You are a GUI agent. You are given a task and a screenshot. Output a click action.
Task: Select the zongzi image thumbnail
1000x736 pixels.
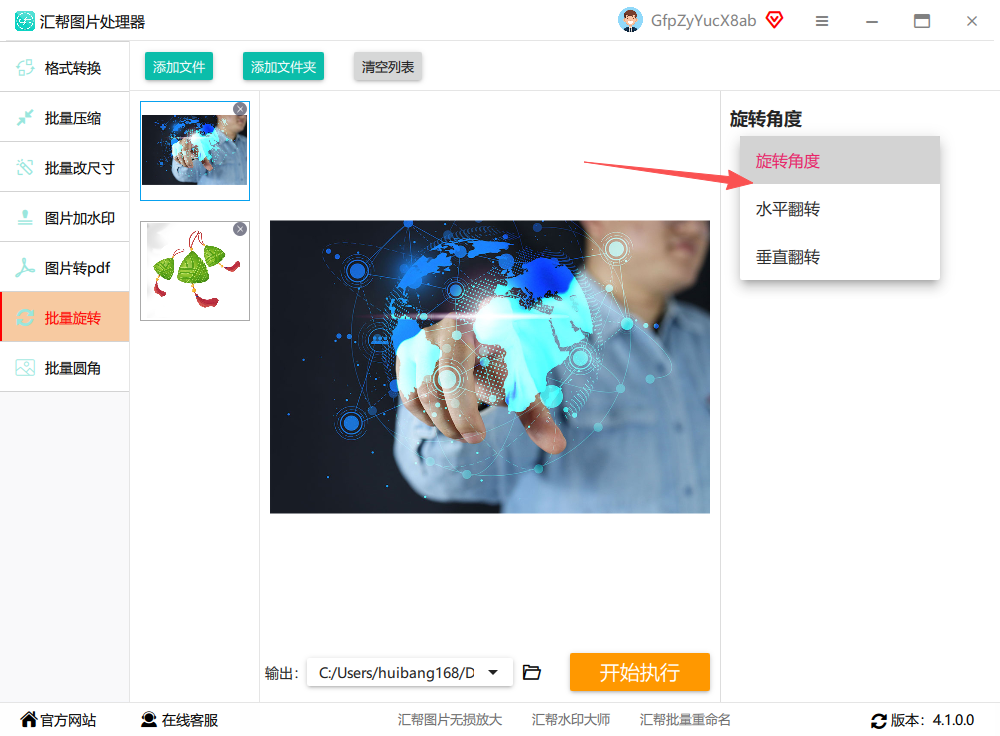point(195,271)
